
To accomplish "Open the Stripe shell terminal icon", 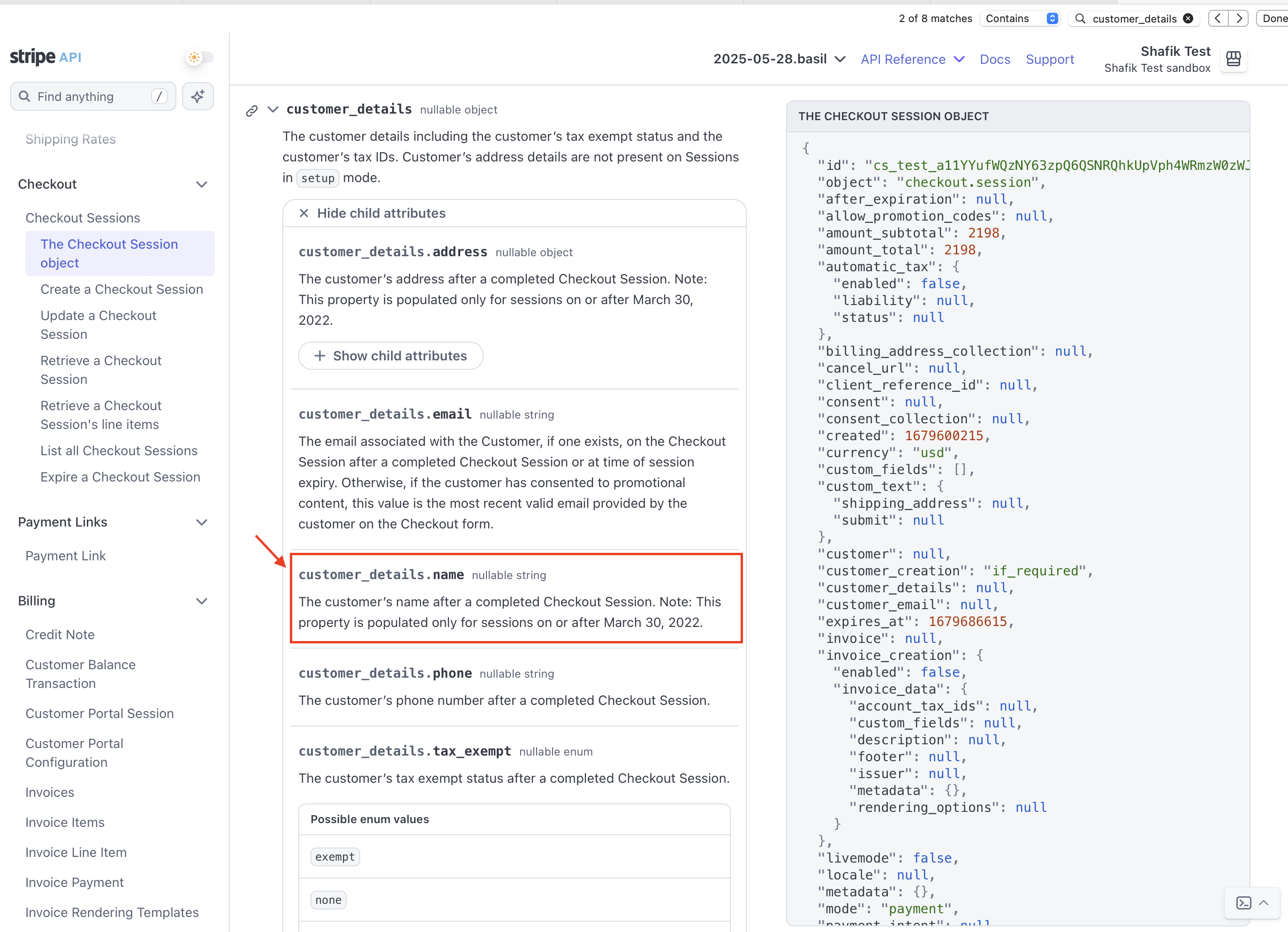I will point(1244,902).
